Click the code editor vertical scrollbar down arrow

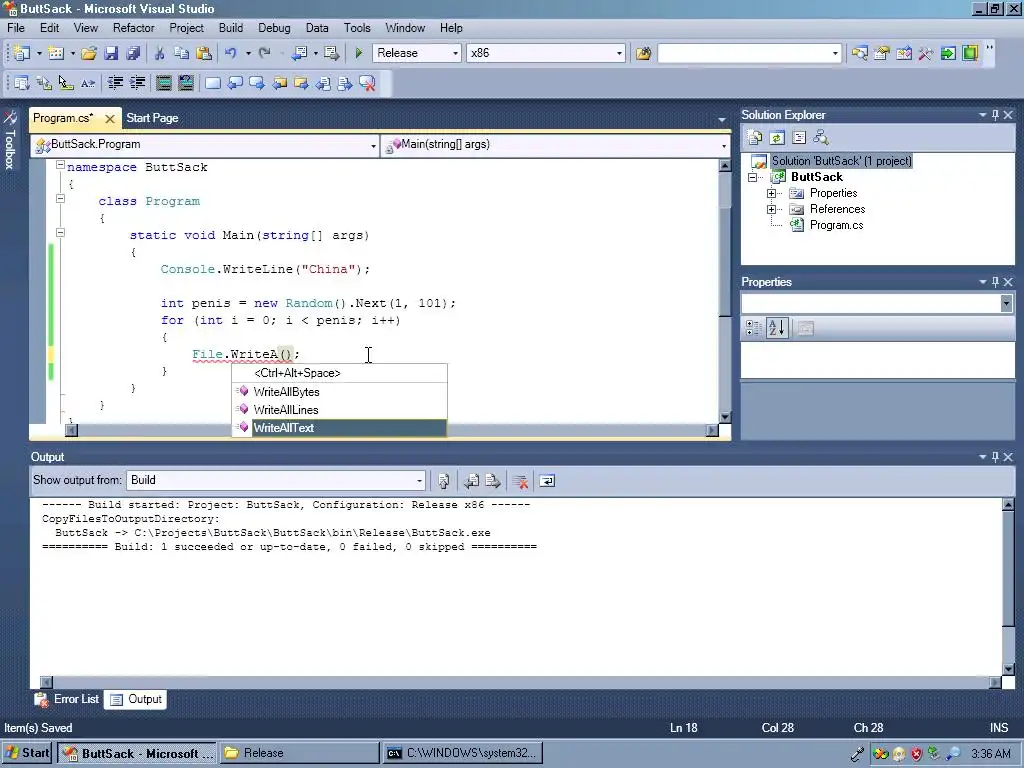[x=725, y=417]
